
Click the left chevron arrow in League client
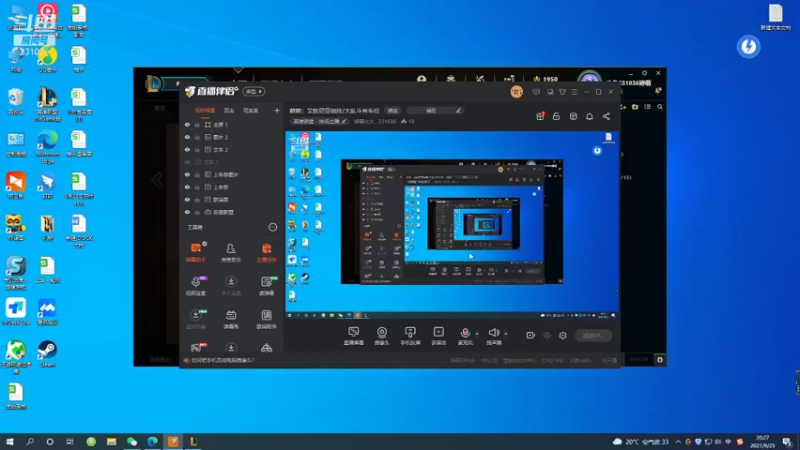[x=157, y=180]
